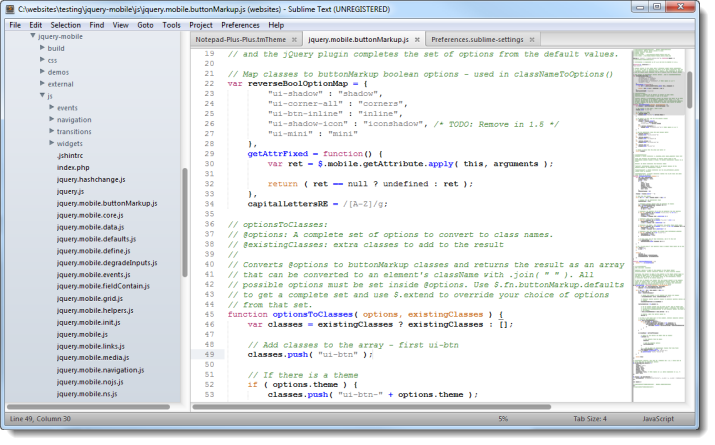Click 'Line 49, Column 30' status text
Viewport: 715px width, 445px height.
click(x=40, y=419)
